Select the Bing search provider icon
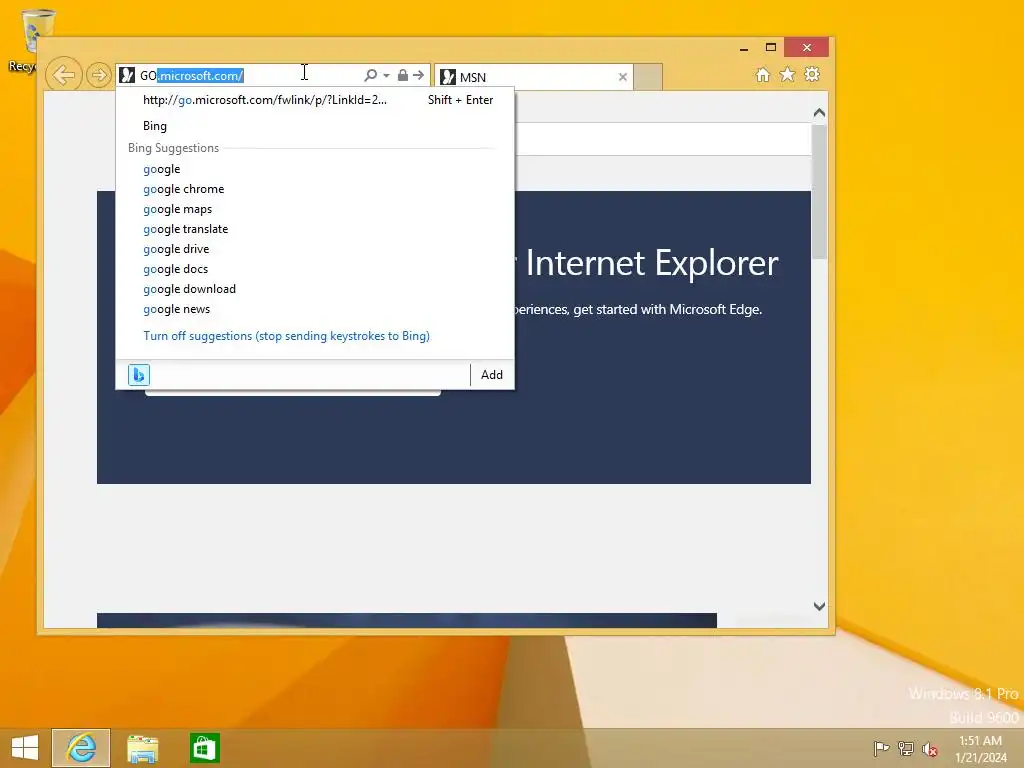1024x768 pixels. coord(139,375)
